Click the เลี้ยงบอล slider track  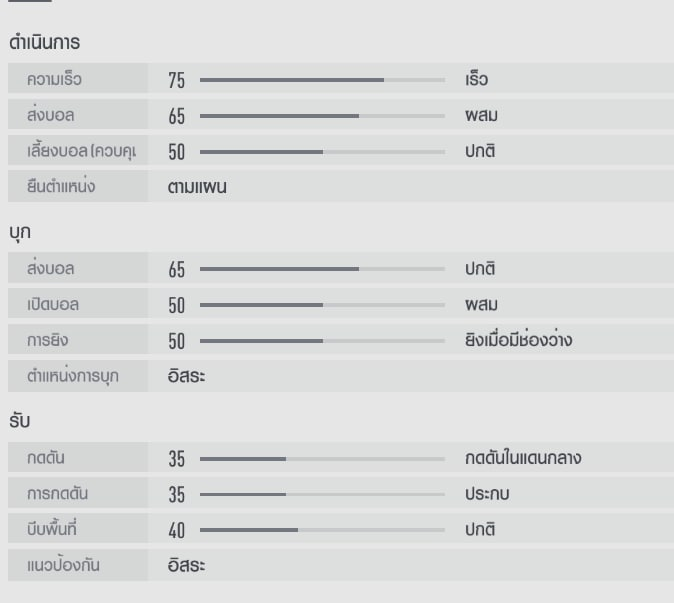[322, 152]
